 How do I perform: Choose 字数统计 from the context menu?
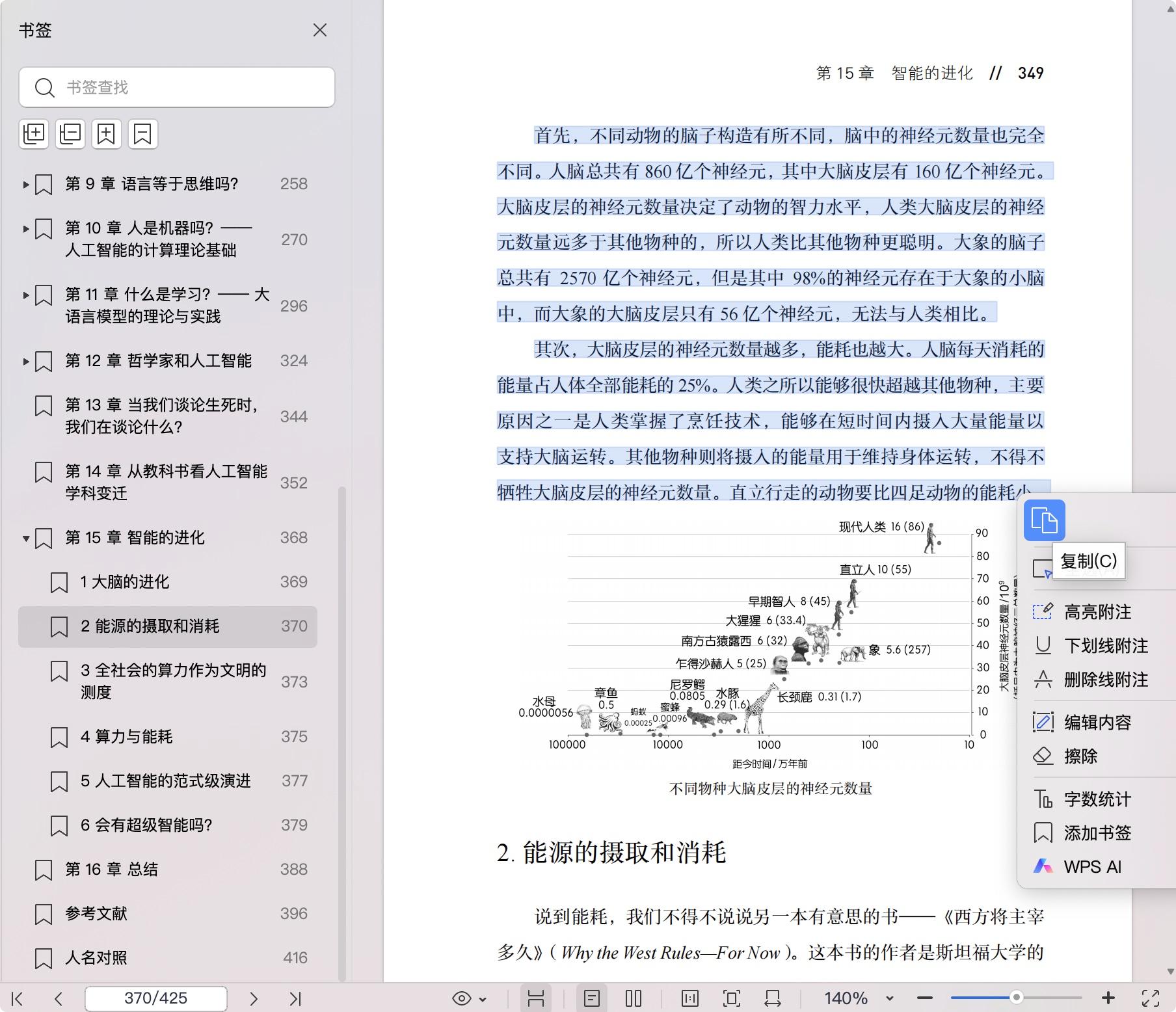[1097, 799]
